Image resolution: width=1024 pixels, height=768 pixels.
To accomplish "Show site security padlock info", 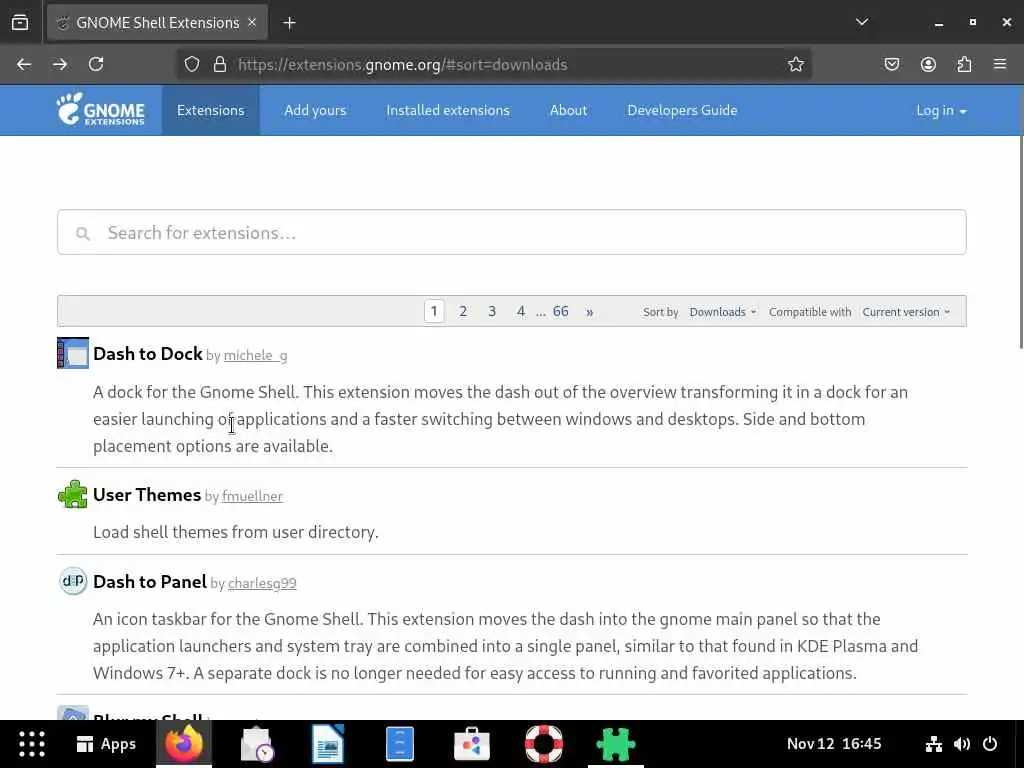I will tap(220, 64).
